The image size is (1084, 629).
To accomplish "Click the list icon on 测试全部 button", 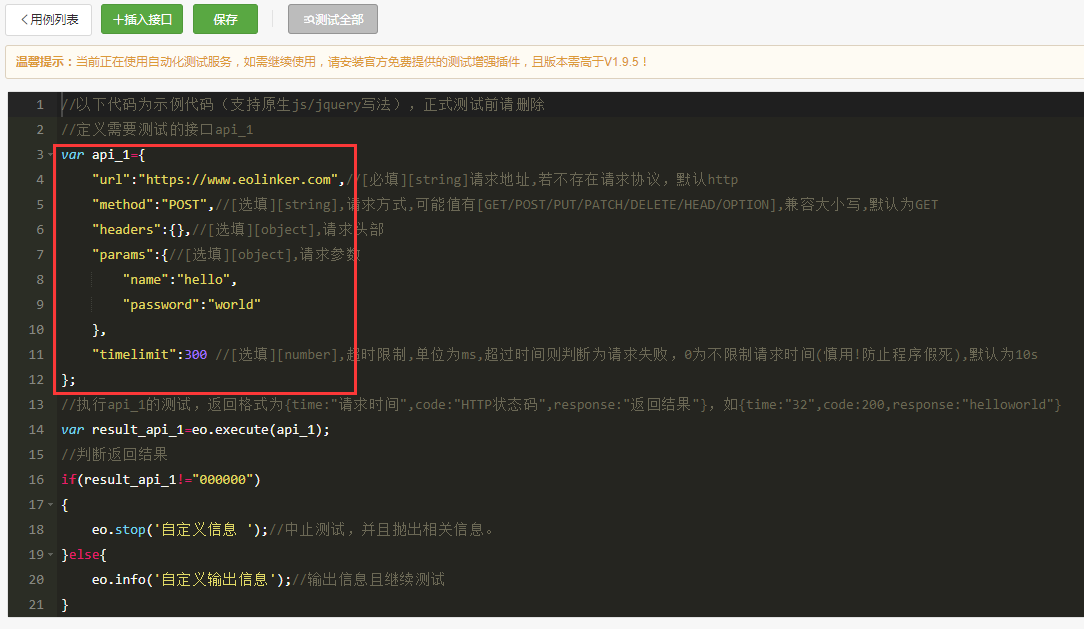I will pos(308,20).
